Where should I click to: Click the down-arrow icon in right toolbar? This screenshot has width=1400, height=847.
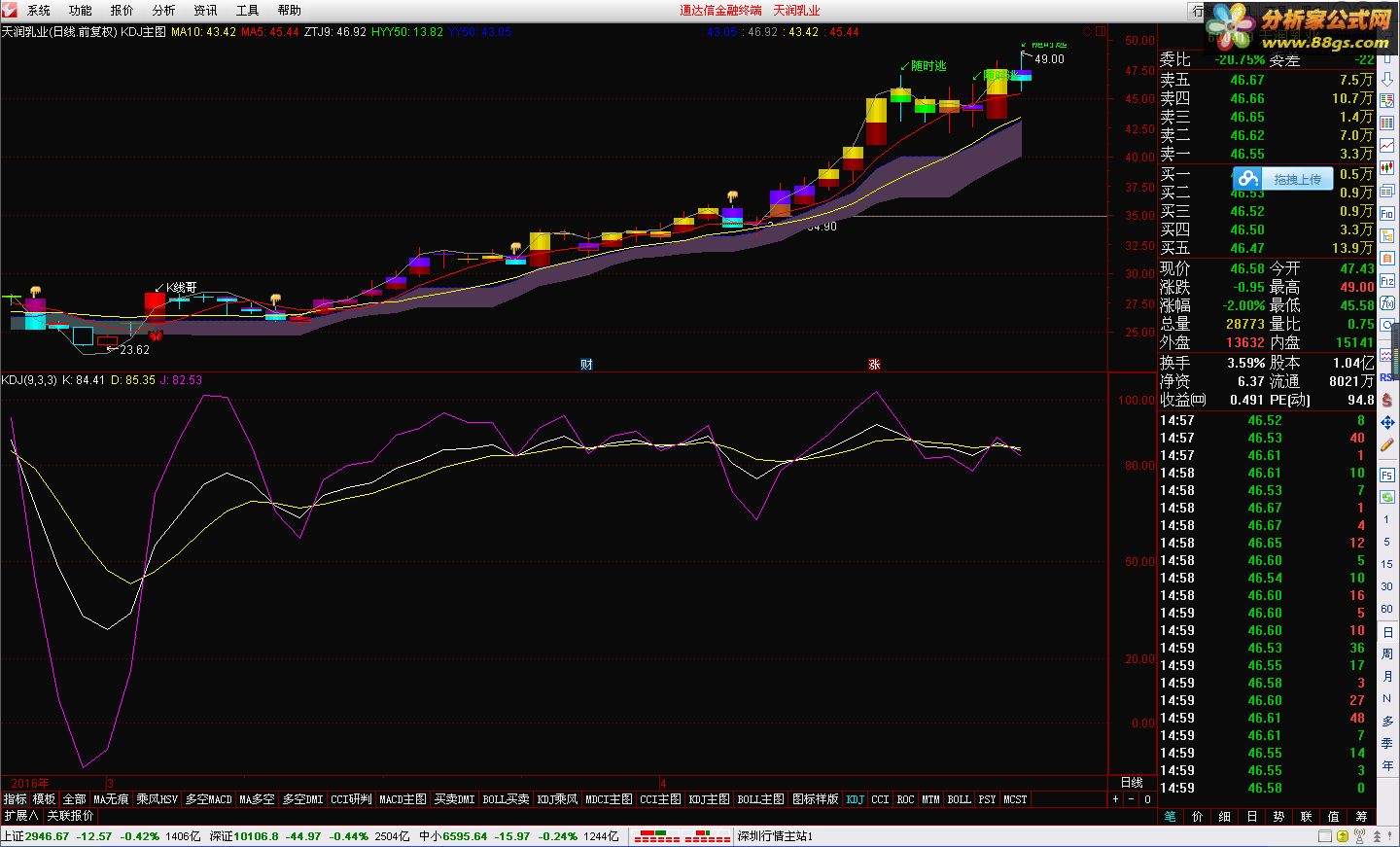[1387, 79]
